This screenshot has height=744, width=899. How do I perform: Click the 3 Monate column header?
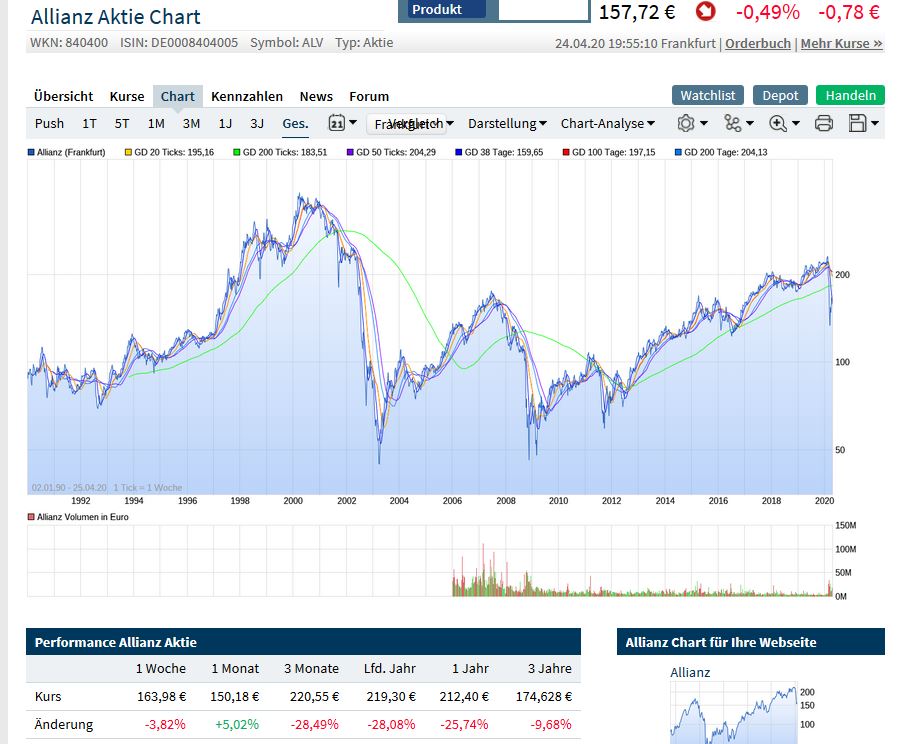(x=311, y=668)
